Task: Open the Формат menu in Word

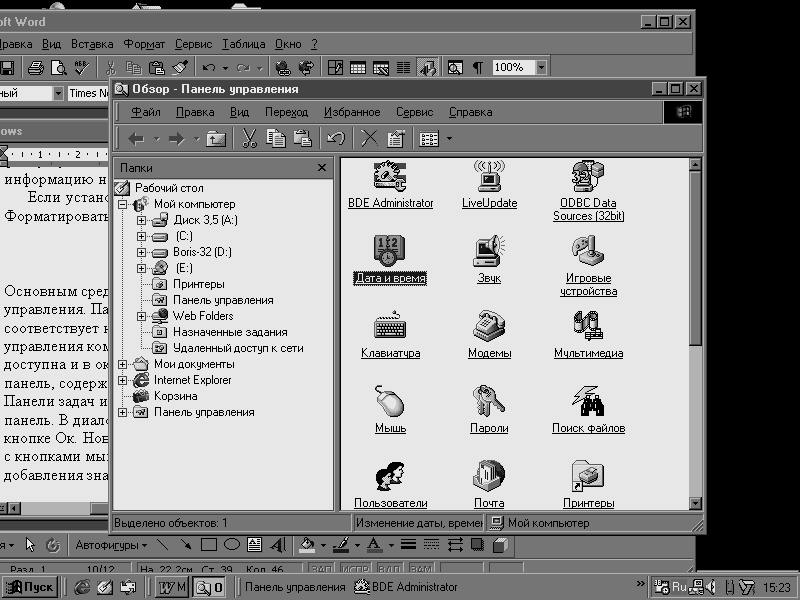Action: [x=144, y=44]
